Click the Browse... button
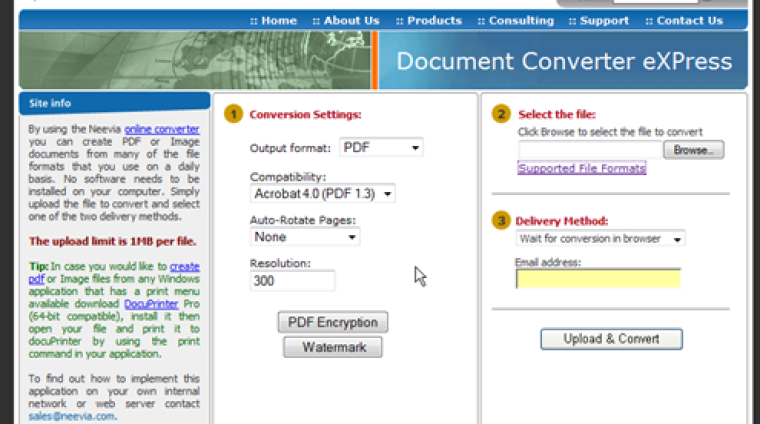 (x=694, y=150)
